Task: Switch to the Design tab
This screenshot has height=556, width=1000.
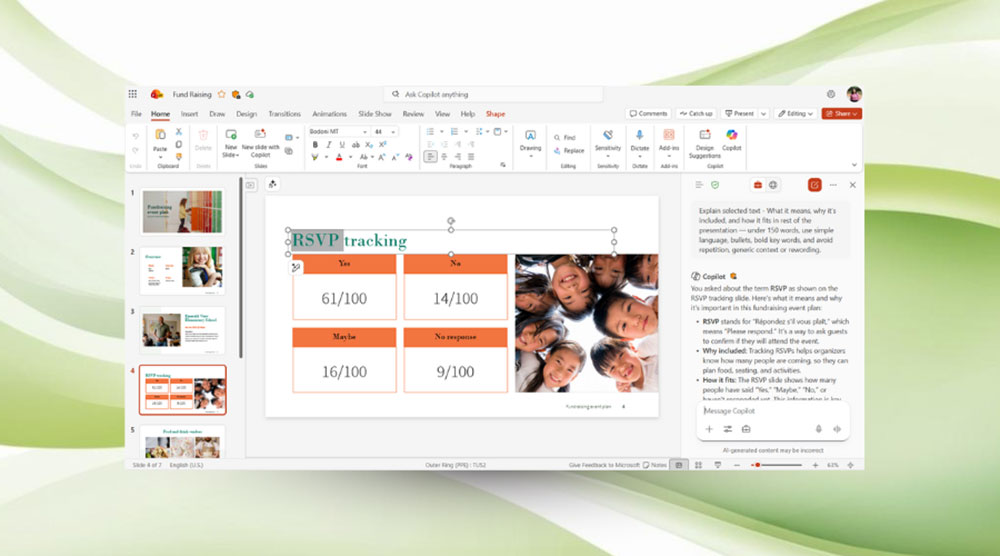Action: point(246,114)
